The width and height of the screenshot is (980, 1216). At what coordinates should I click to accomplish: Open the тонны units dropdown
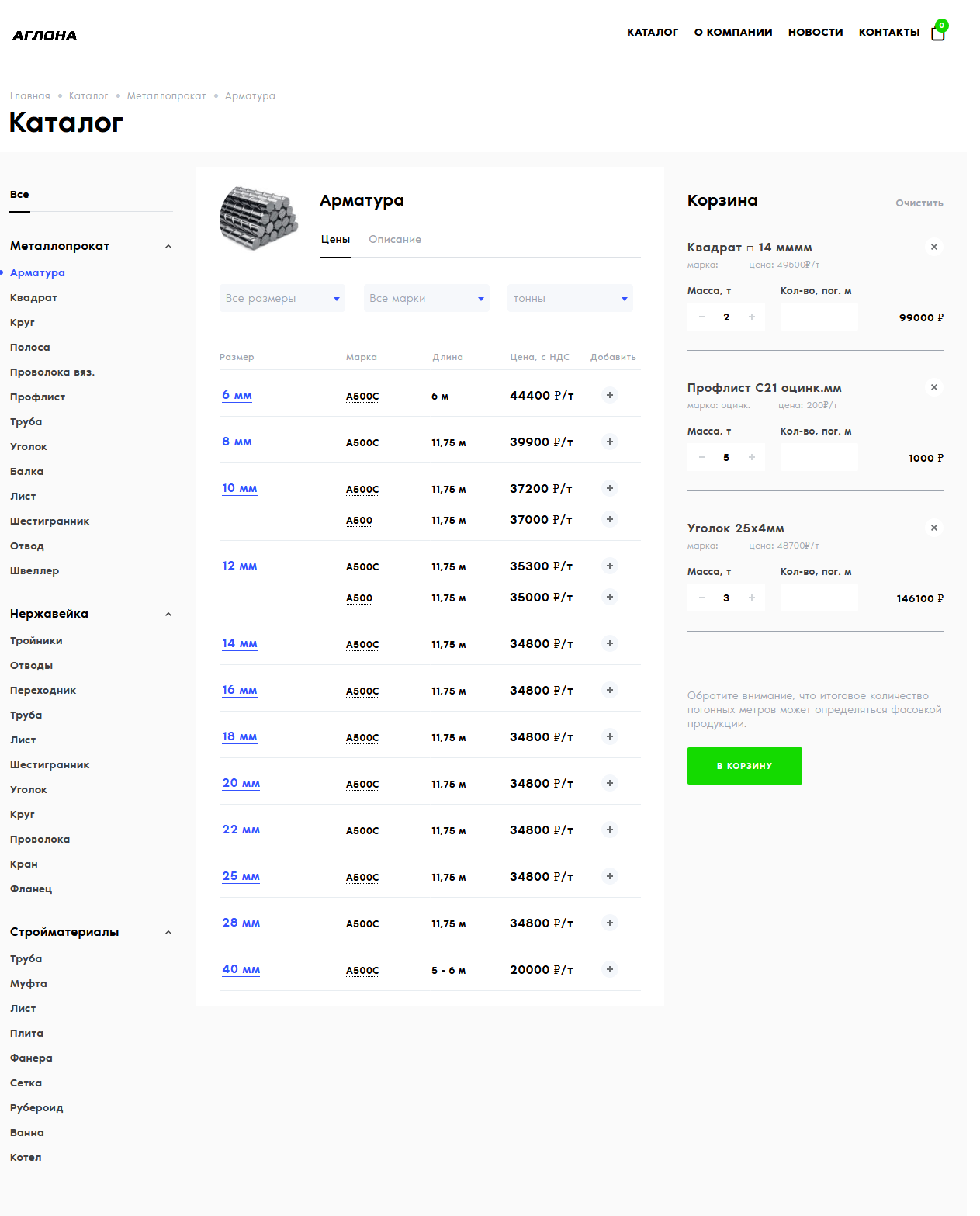(x=570, y=298)
